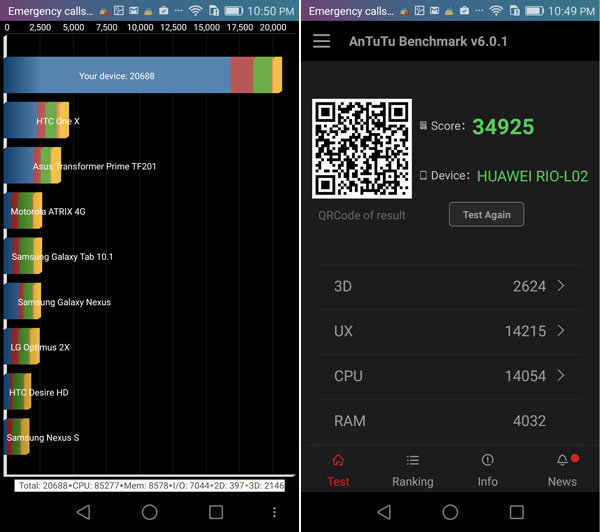Screen dimensions: 600x532
Task: Tap Home navigation button in AnTuTu screen
Action: pyautogui.click(x=450, y=512)
